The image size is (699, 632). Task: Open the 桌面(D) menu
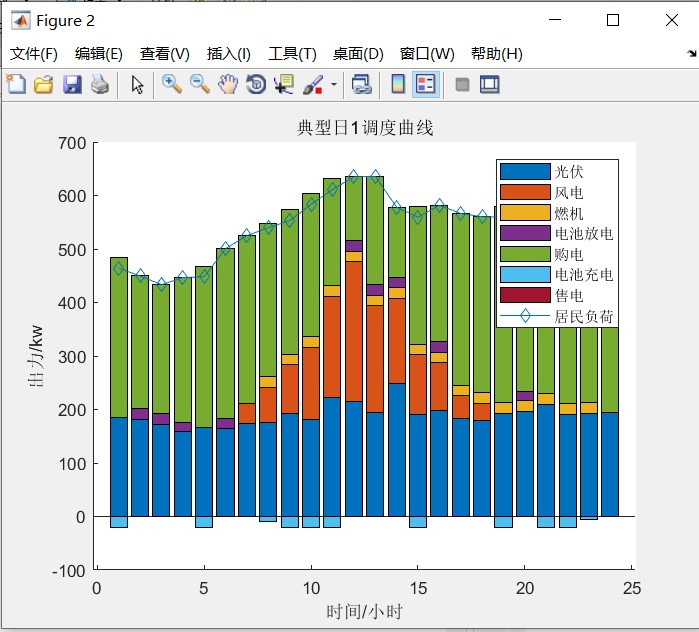358,54
